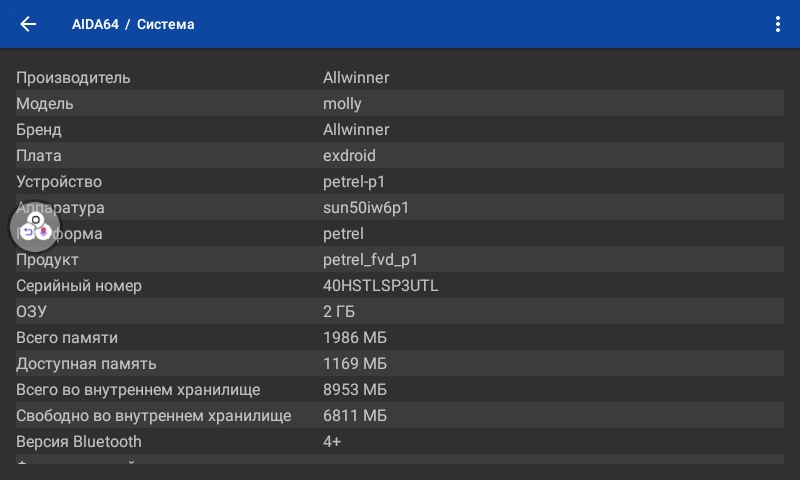Tap the Устройство petrel-p1 row

[x=400, y=181]
